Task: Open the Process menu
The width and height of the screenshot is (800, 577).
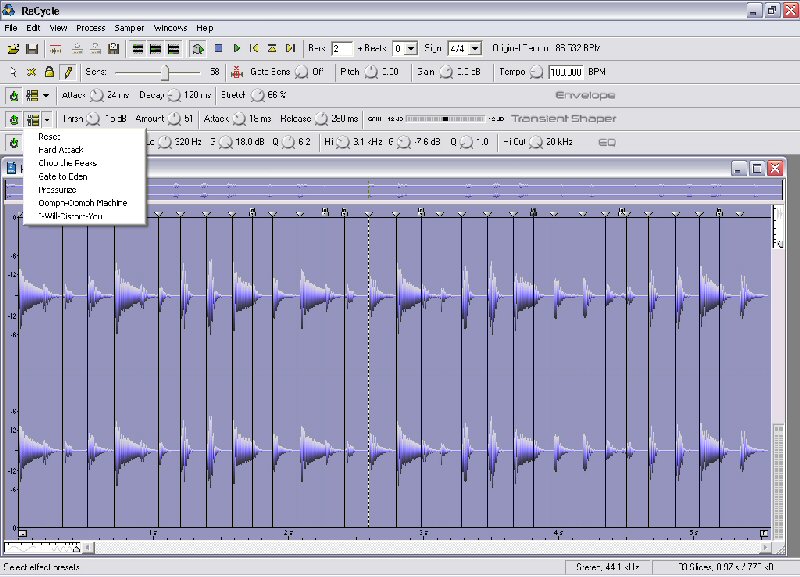Action: (90, 28)
